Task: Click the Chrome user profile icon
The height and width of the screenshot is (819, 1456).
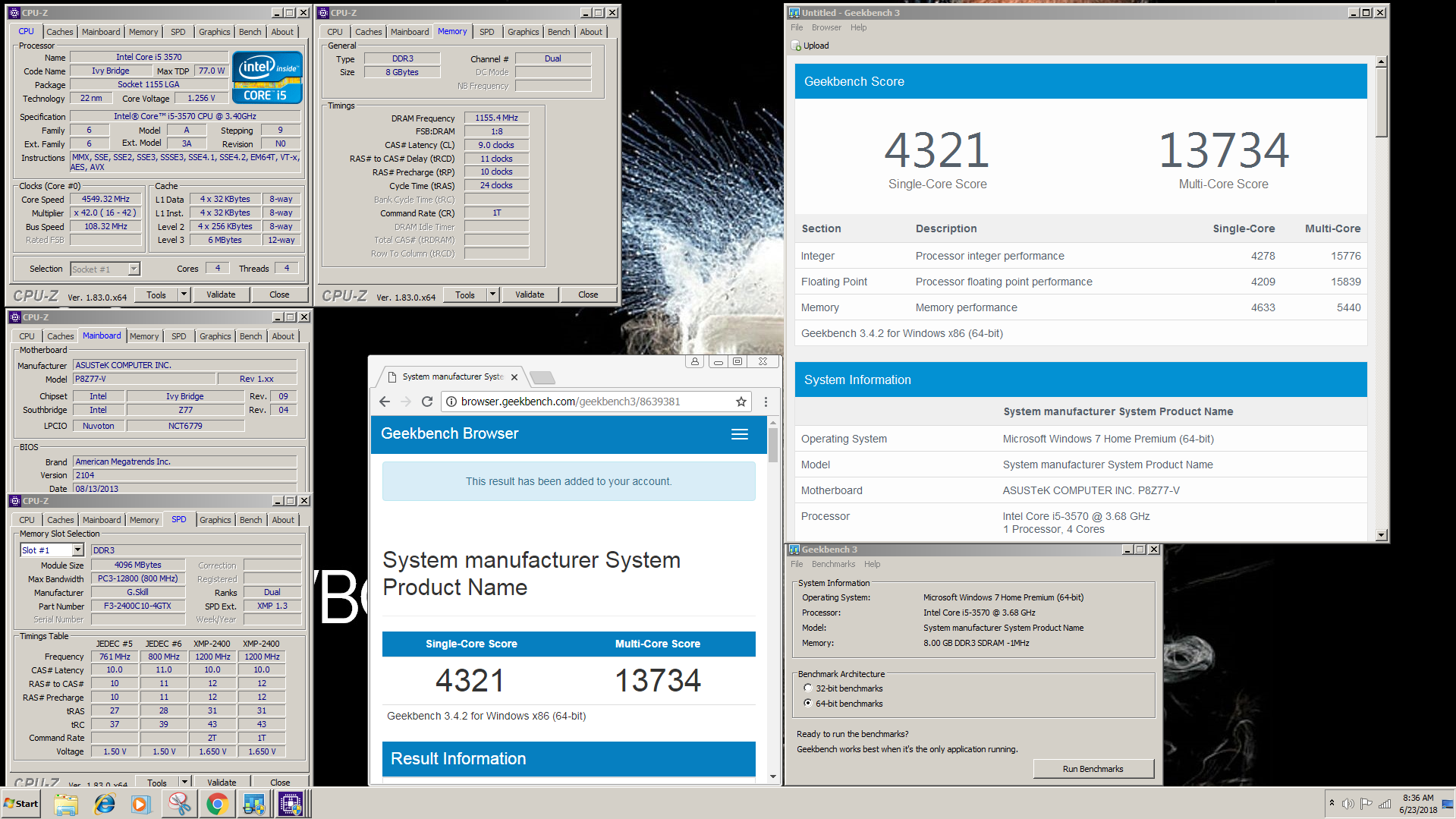Action: [x=694, y=361]
